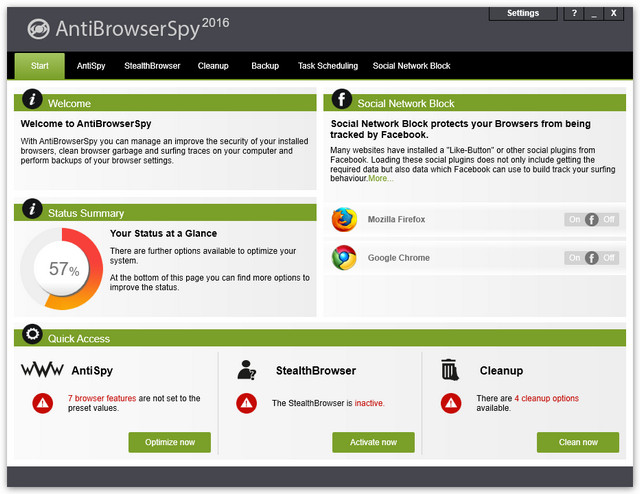Screen dimensions: 640x494
Task: Click the Cleanup red warning icon
Action: (x=451, y=403)
